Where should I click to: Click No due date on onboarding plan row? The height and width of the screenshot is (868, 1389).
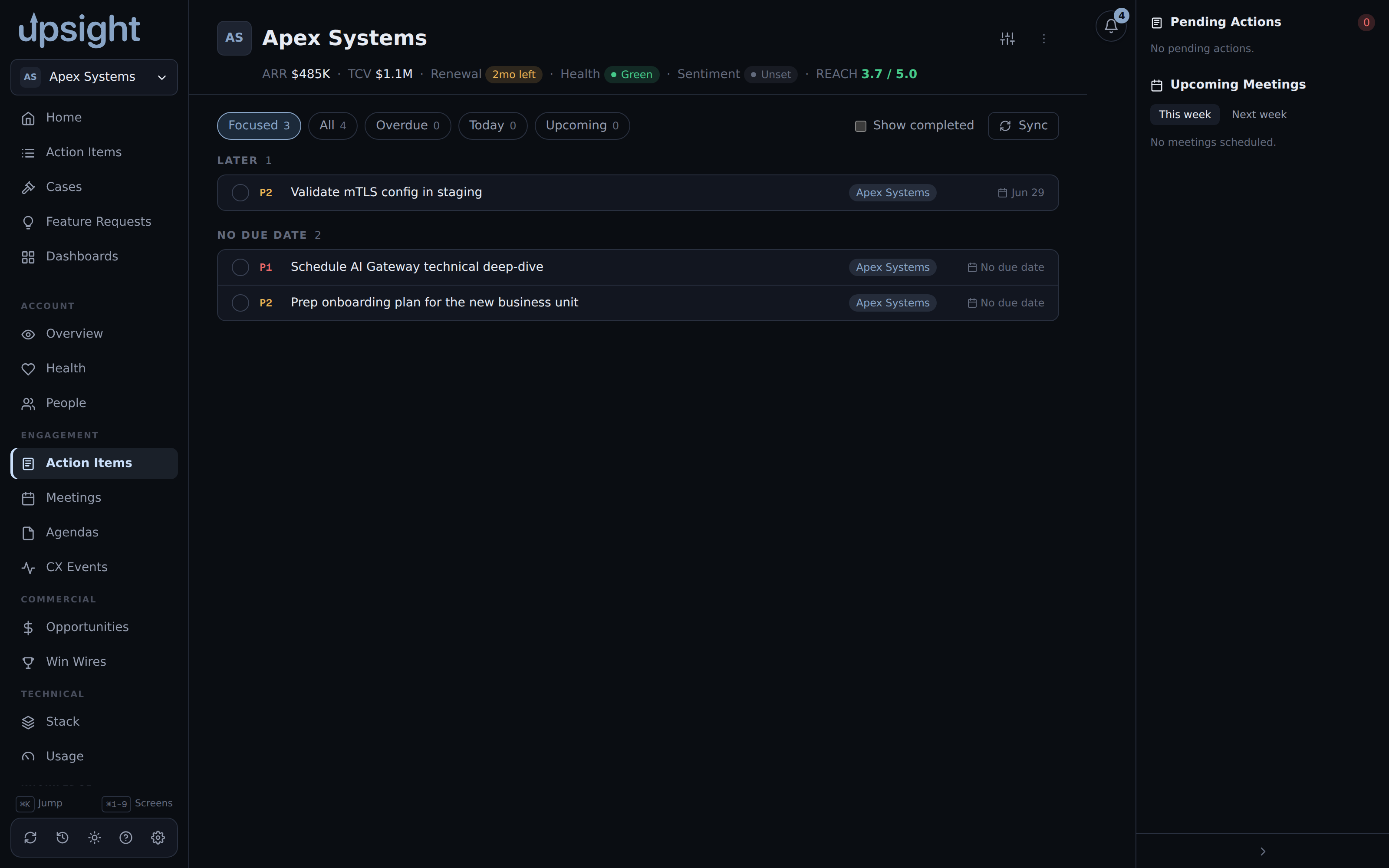point(1006,303)
